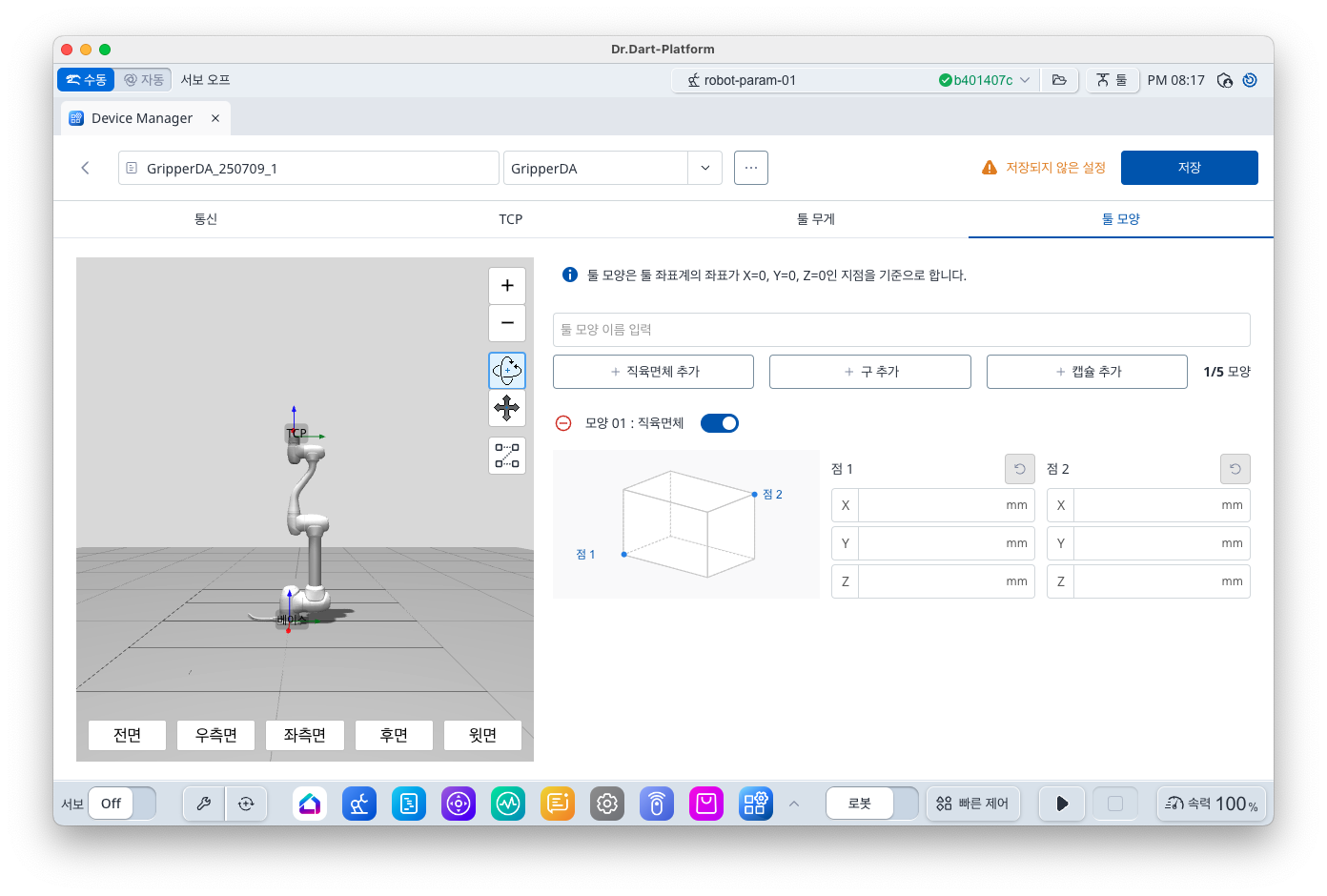Click the 구 추가 button
Screen dimensions: 1327x896
pos(869,372)
